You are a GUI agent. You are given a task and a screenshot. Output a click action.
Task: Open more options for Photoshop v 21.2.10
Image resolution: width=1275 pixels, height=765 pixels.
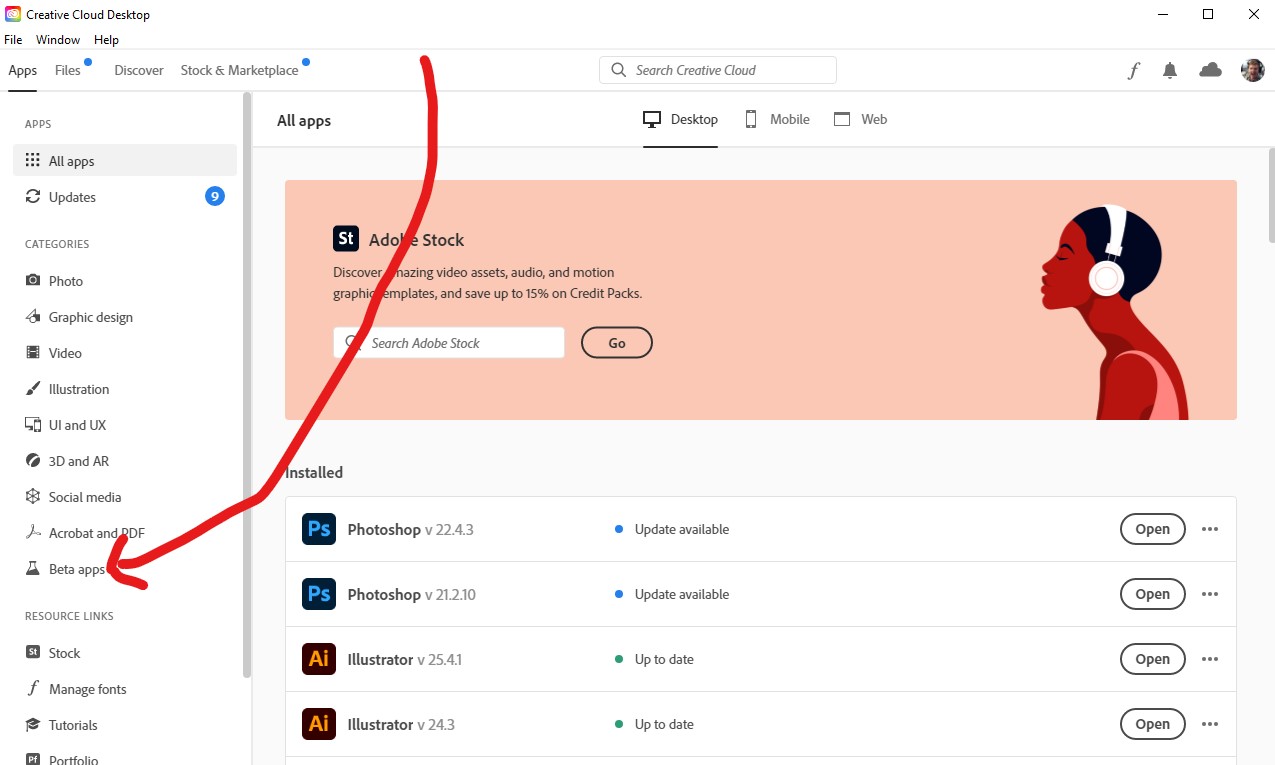coord(1210,594)
